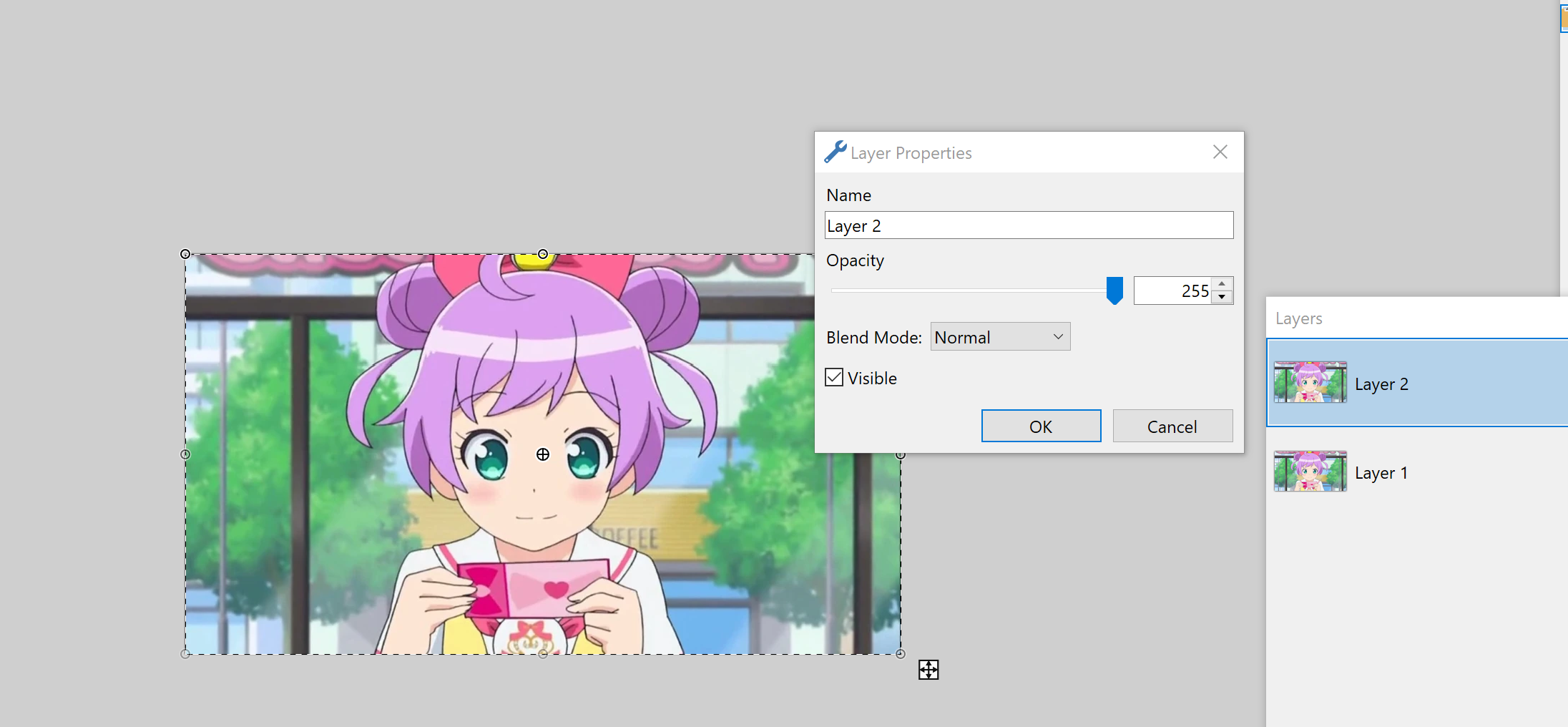Click the bottom-left selection corner handle
Image resolution: width=1568 pixels, height=727 pixels.
(x=185, y=653)
